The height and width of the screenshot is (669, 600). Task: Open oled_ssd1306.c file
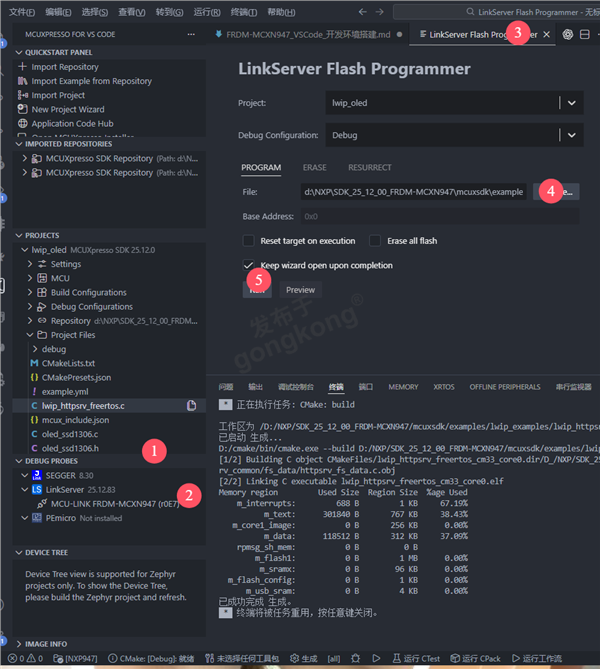(70, 434)
